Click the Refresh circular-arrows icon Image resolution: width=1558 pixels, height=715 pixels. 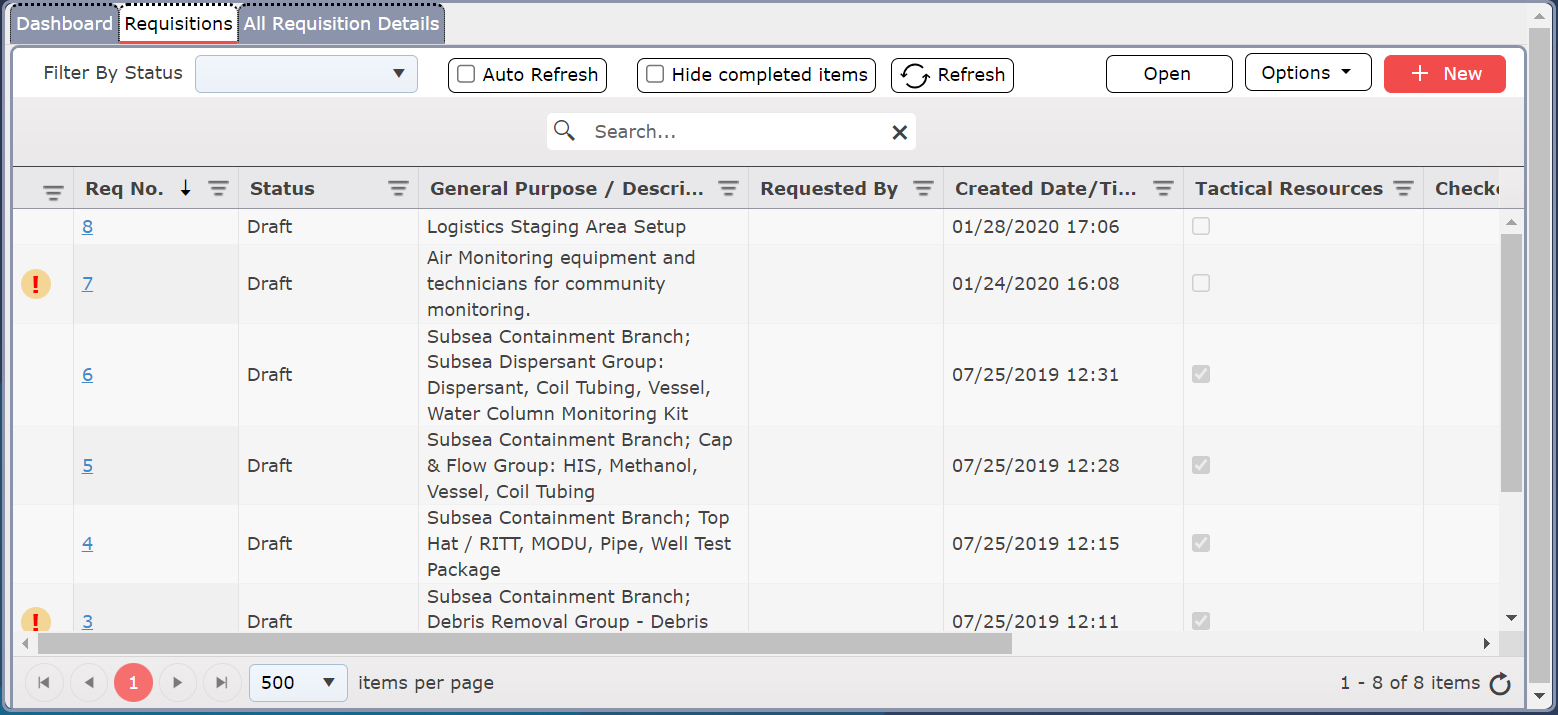click(x=914, y=74)
